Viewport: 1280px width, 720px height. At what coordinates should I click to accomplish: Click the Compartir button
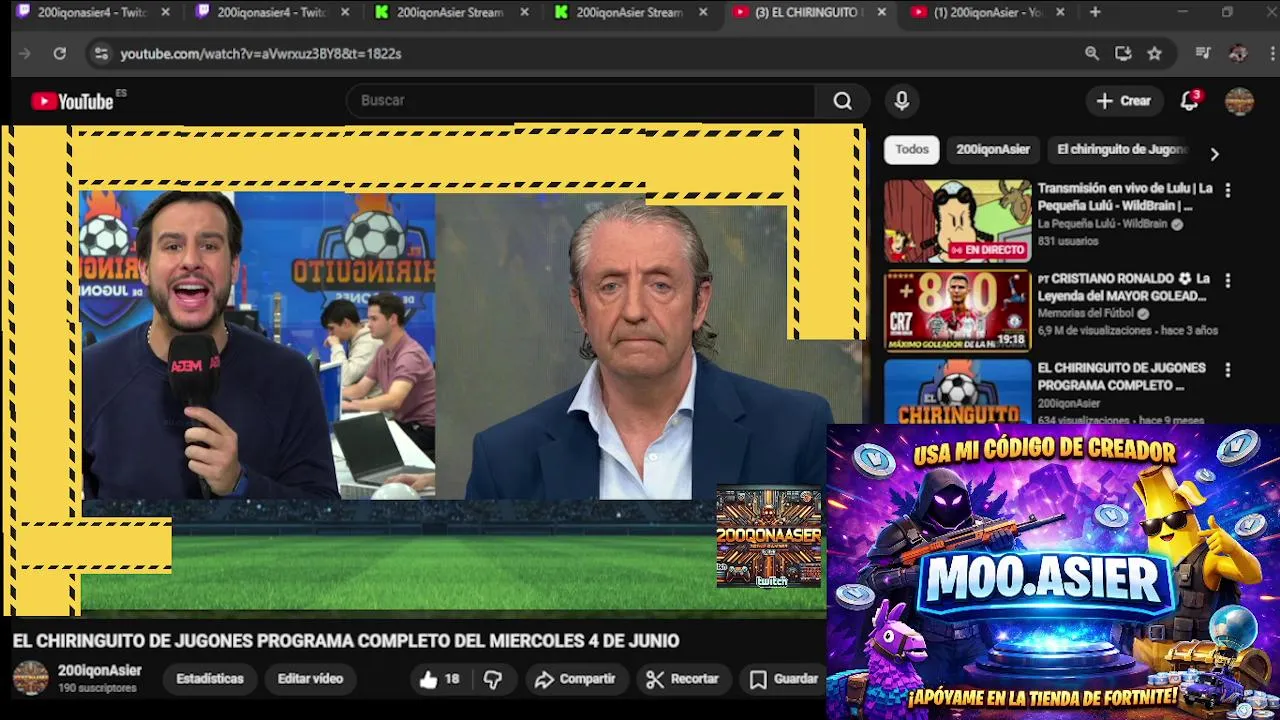click(x=574, y=679)
